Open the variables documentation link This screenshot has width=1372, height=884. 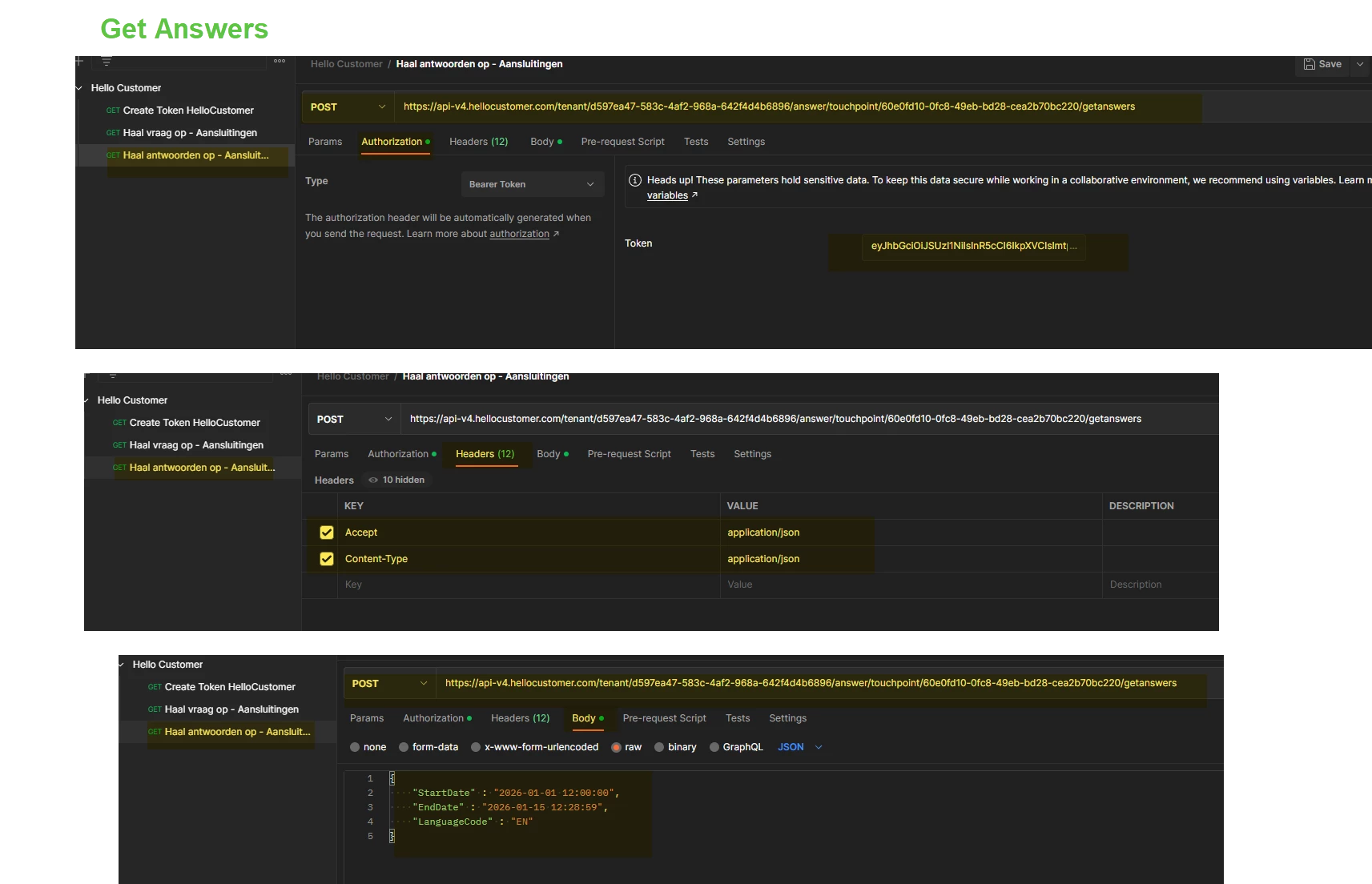(x=667, y=195)
